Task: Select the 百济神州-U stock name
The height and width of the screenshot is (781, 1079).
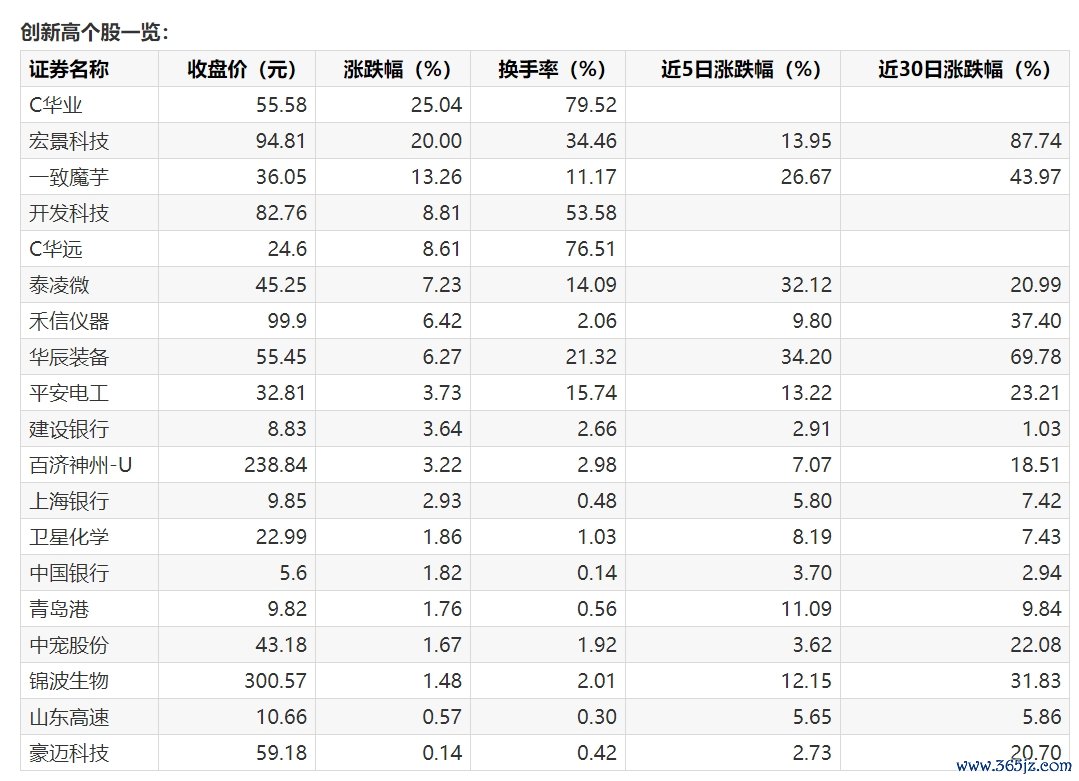Action: [81, 465]
